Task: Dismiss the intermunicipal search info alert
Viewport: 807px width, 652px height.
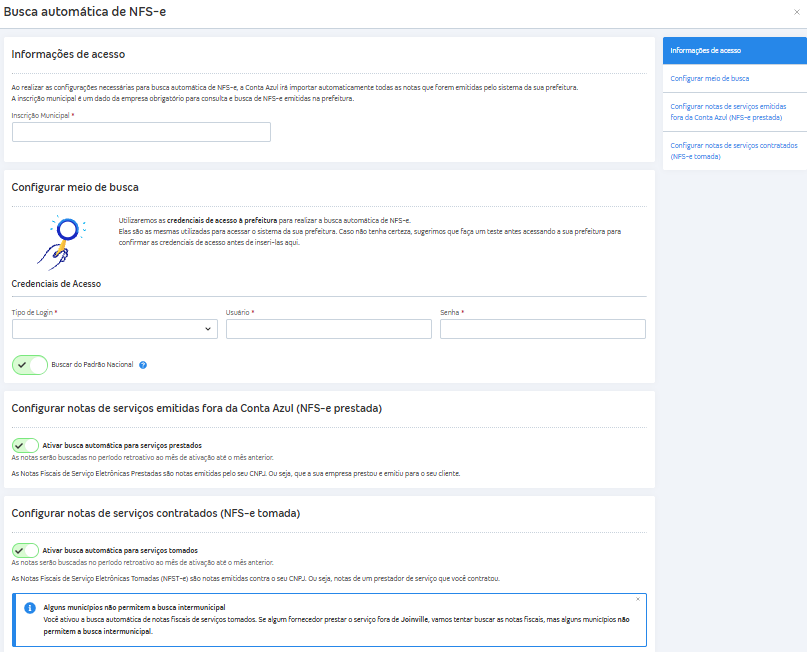Action: pos(638,599)
